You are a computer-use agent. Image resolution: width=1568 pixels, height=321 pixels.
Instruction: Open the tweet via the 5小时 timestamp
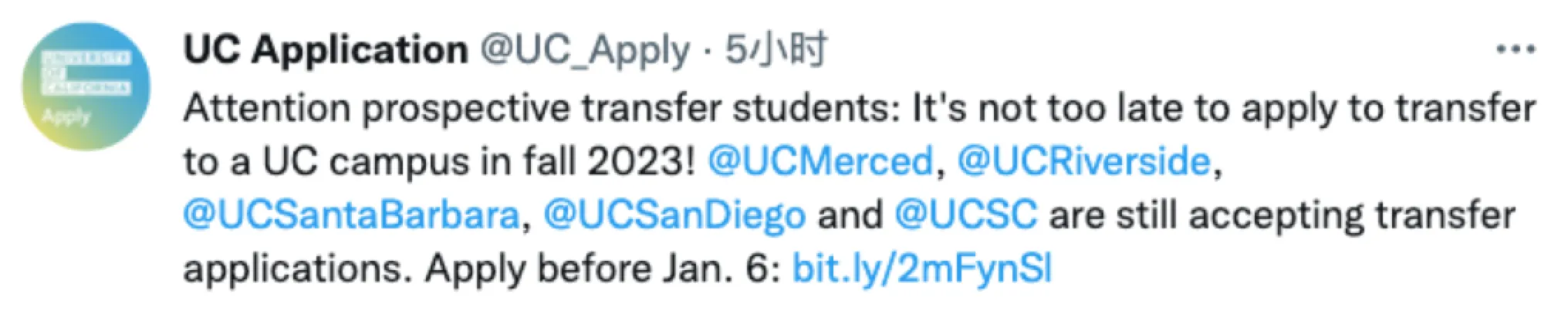pos(776,50)
